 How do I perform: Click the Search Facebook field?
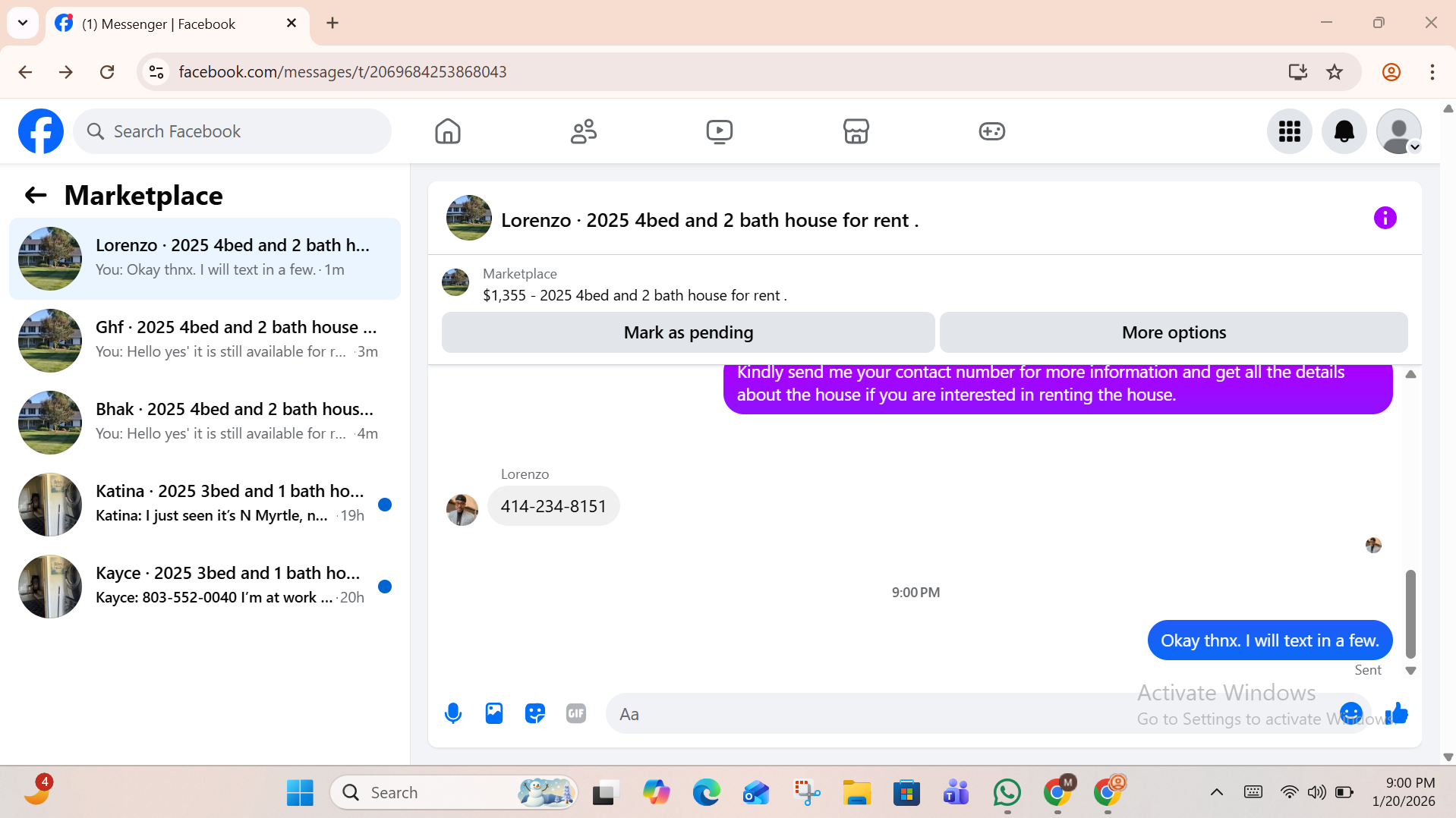[x=232, y=131]
